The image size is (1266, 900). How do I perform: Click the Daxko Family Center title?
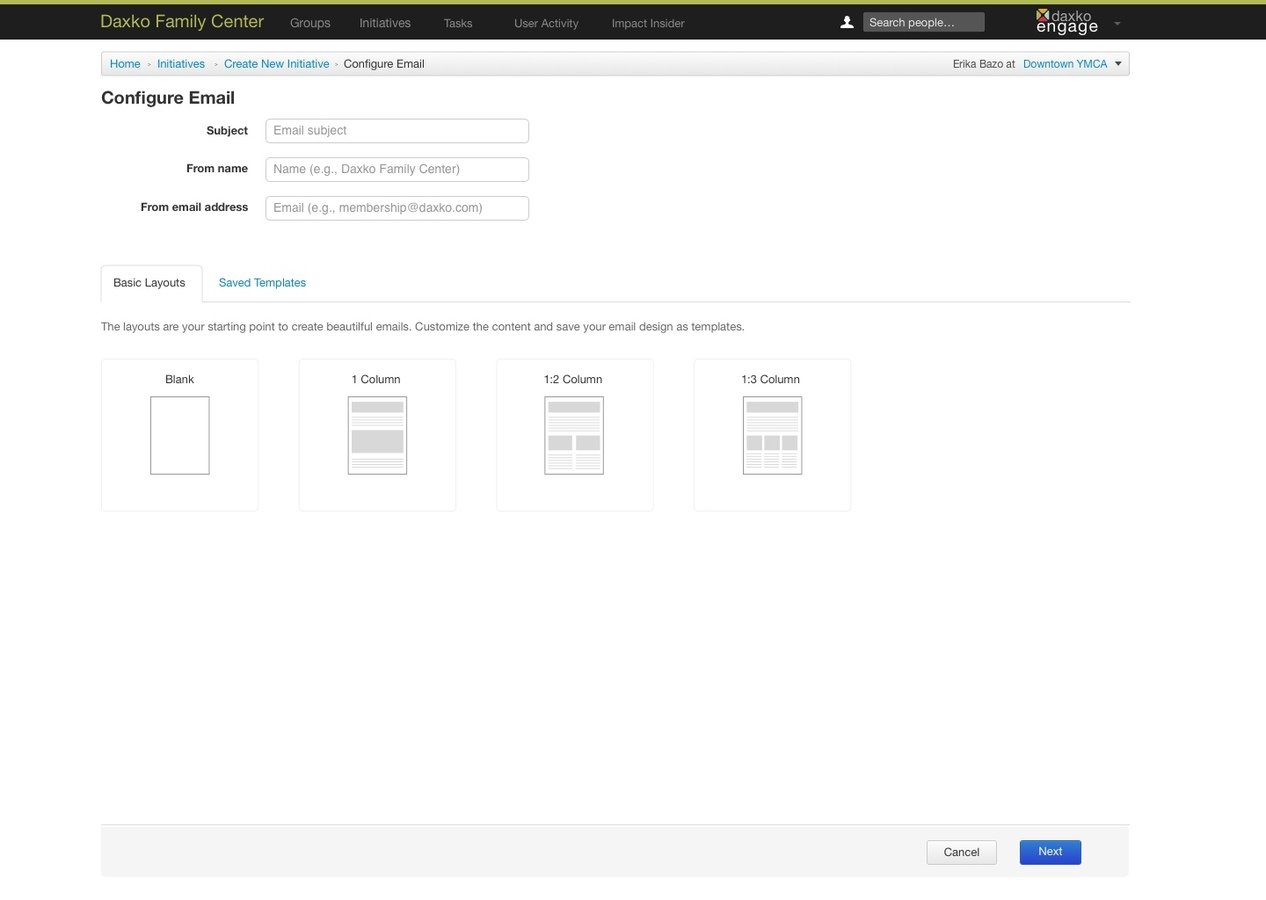click(x=182, y=21)
